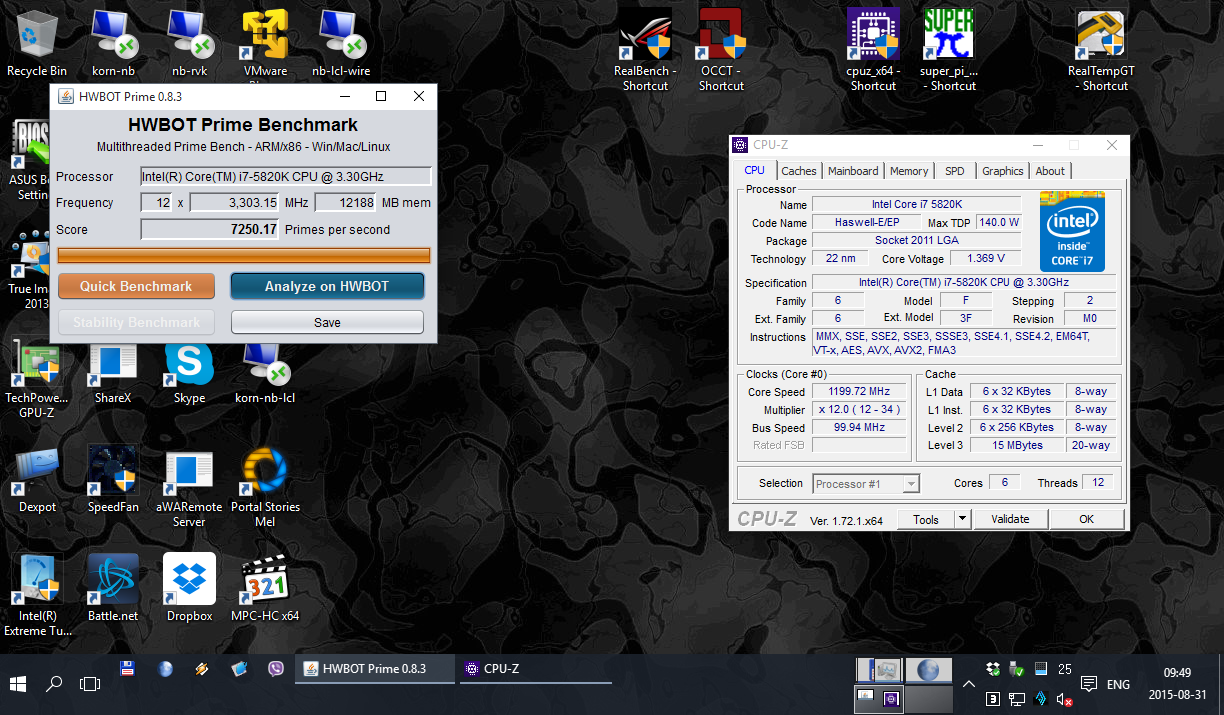Screen dimensions: 1224x715
Task: Open the Recycle Bin desktop icon
Action: tap(37, 44)
